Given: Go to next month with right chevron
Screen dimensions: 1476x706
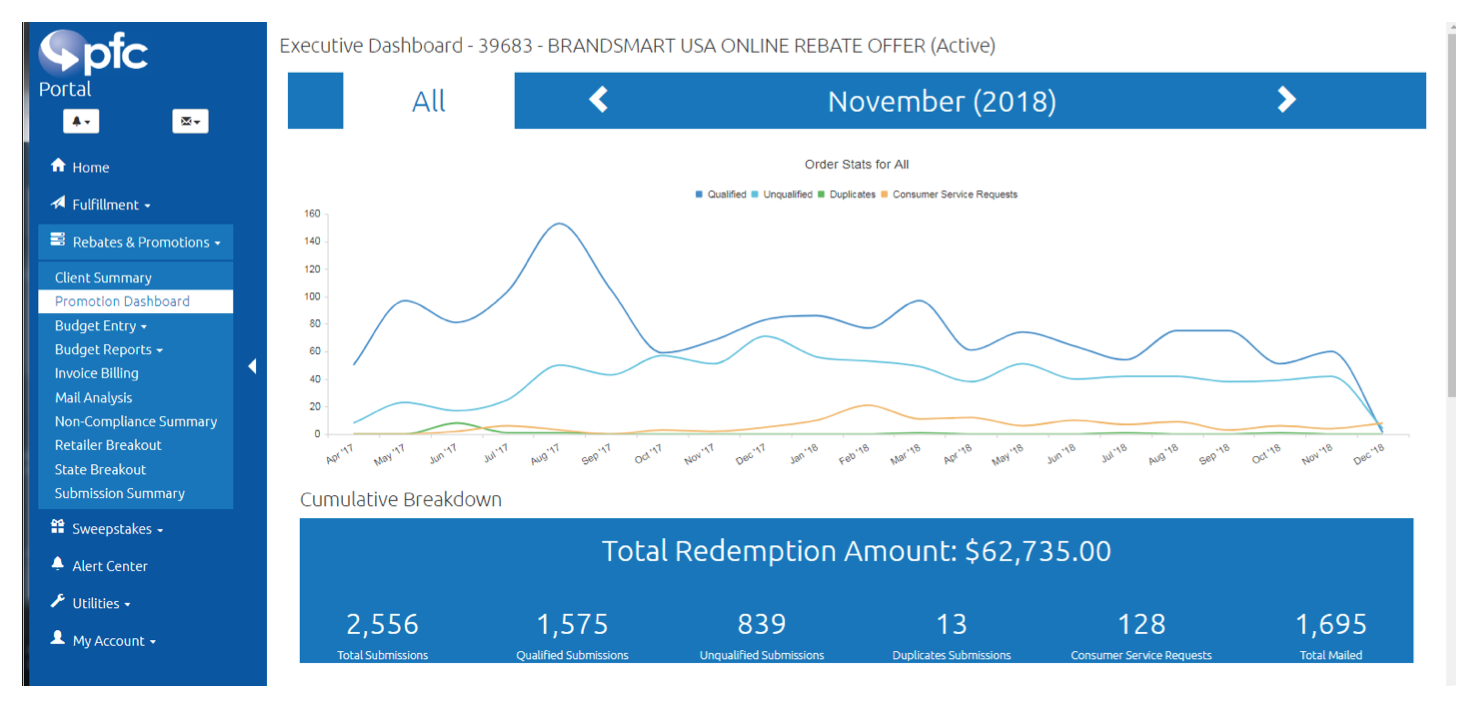Looking at the screenshot, I should pos(1287,99).
